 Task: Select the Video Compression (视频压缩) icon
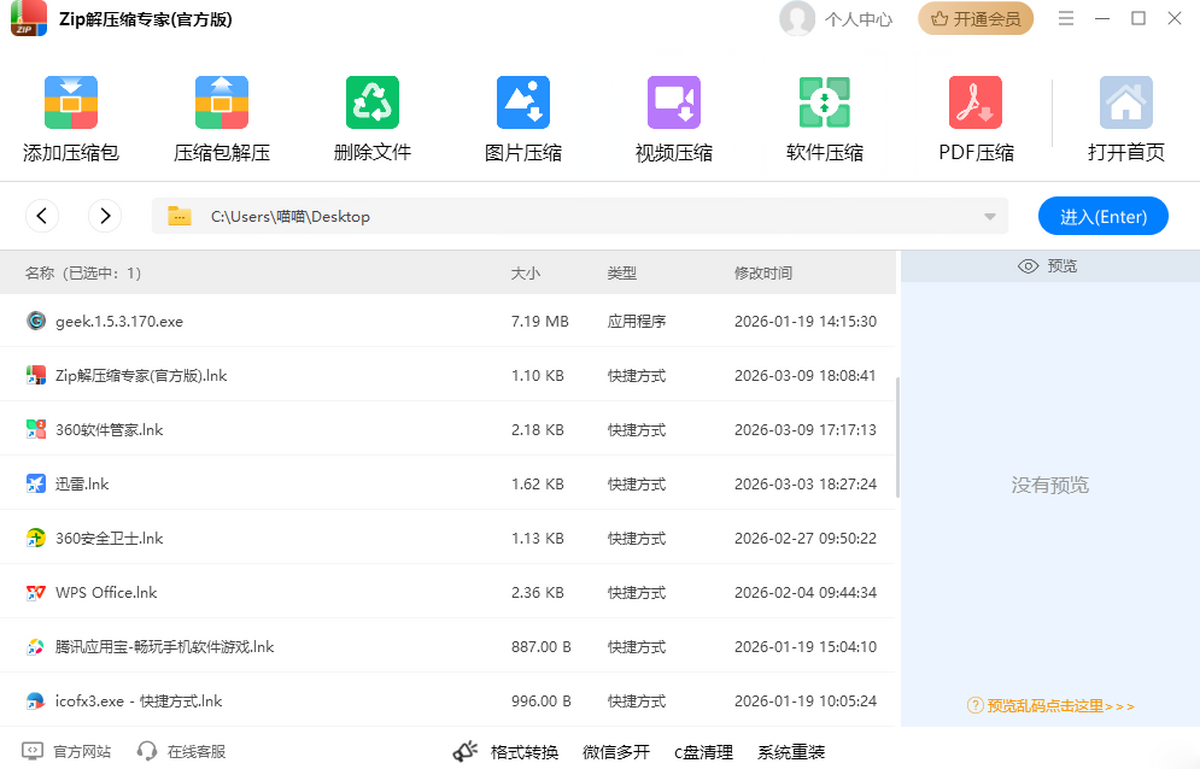pos(674,103)
